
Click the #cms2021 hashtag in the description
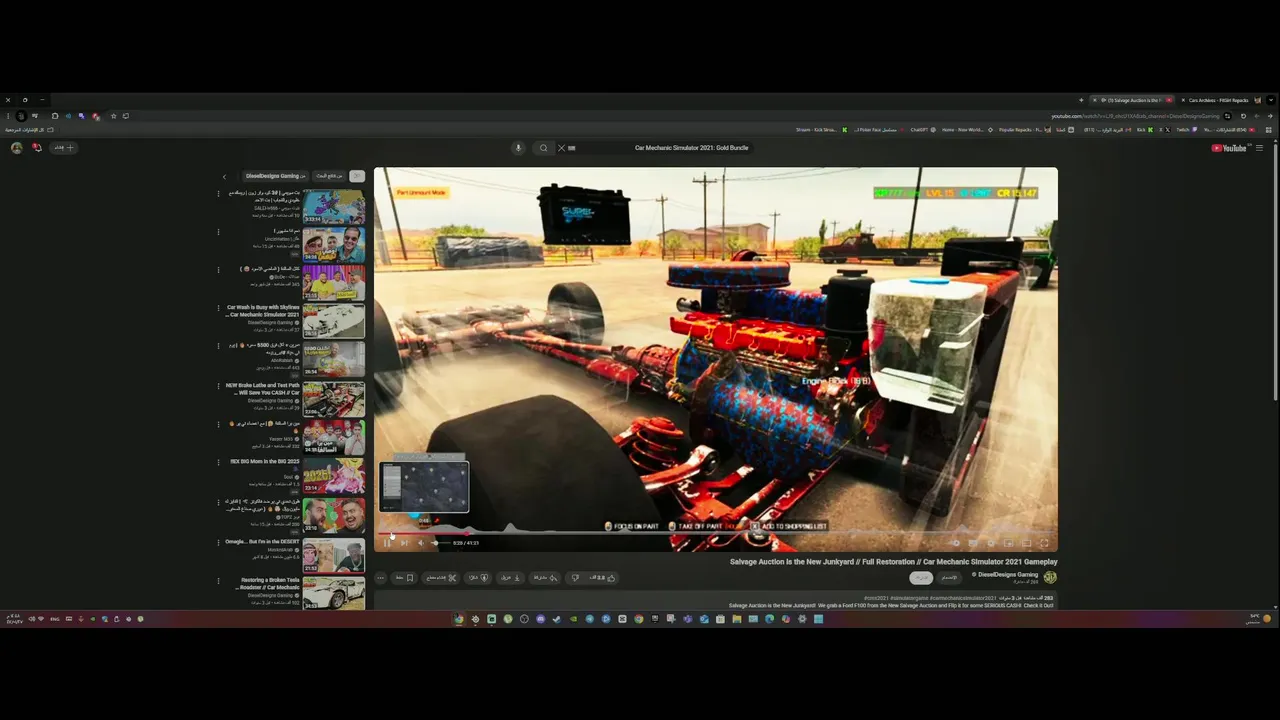tap(876, 598)
